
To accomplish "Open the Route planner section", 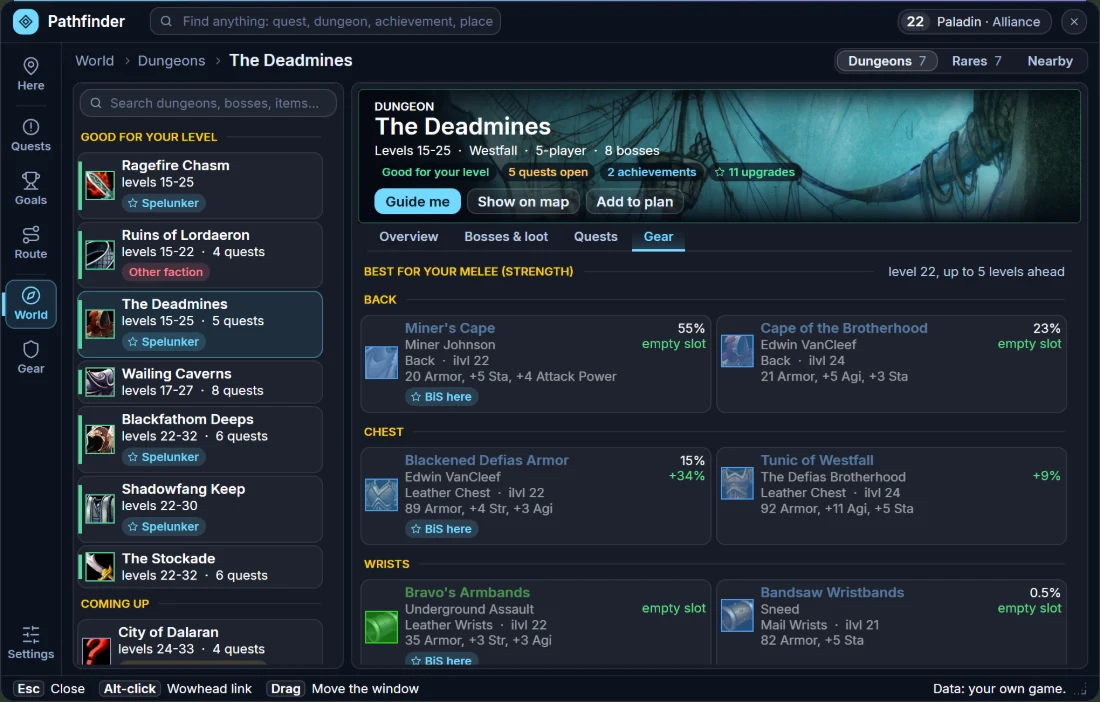I will point(31,243).
